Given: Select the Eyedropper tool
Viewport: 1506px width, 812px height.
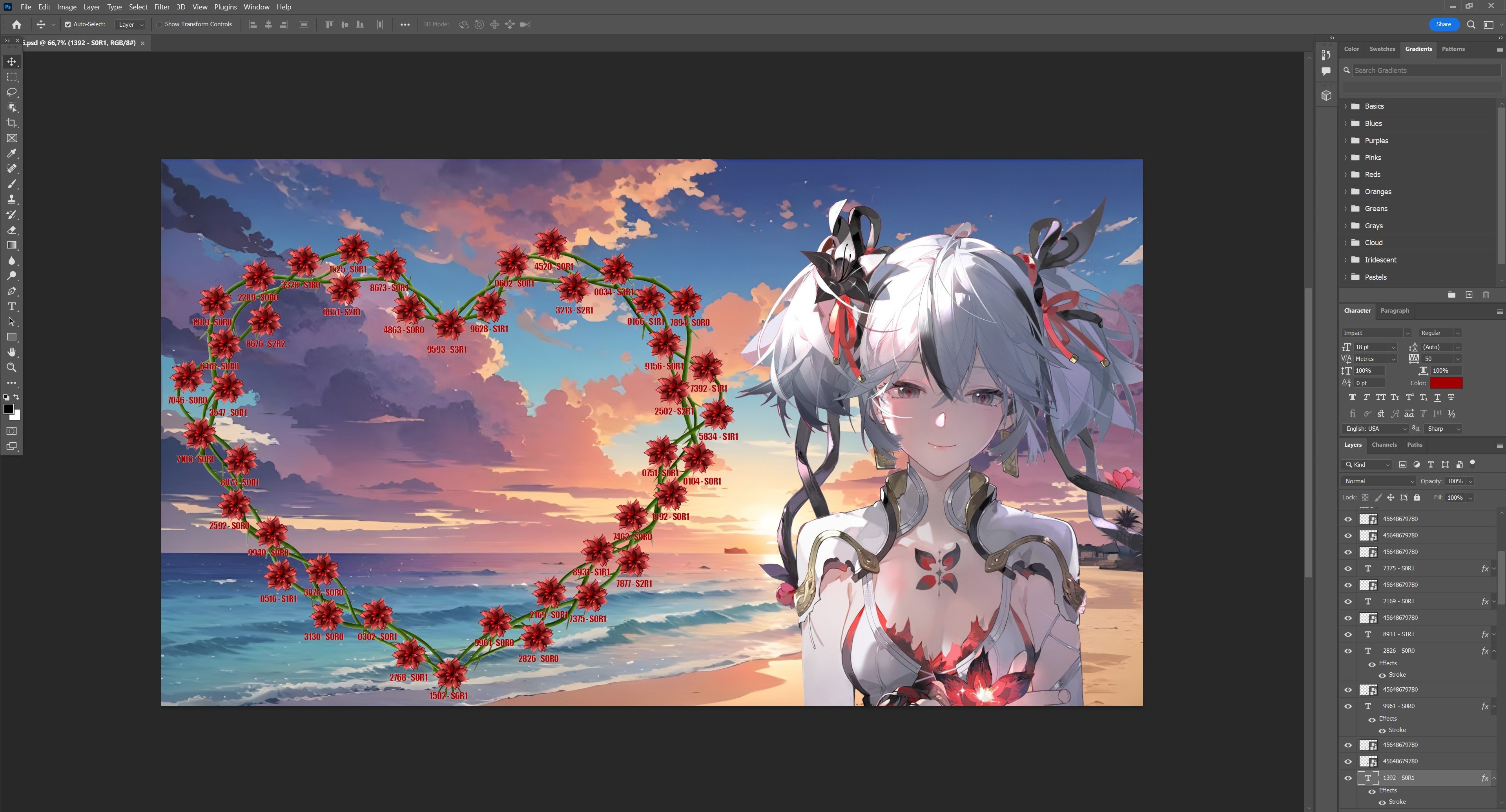Looking at the screenshot, I should (x=12, y=153).
